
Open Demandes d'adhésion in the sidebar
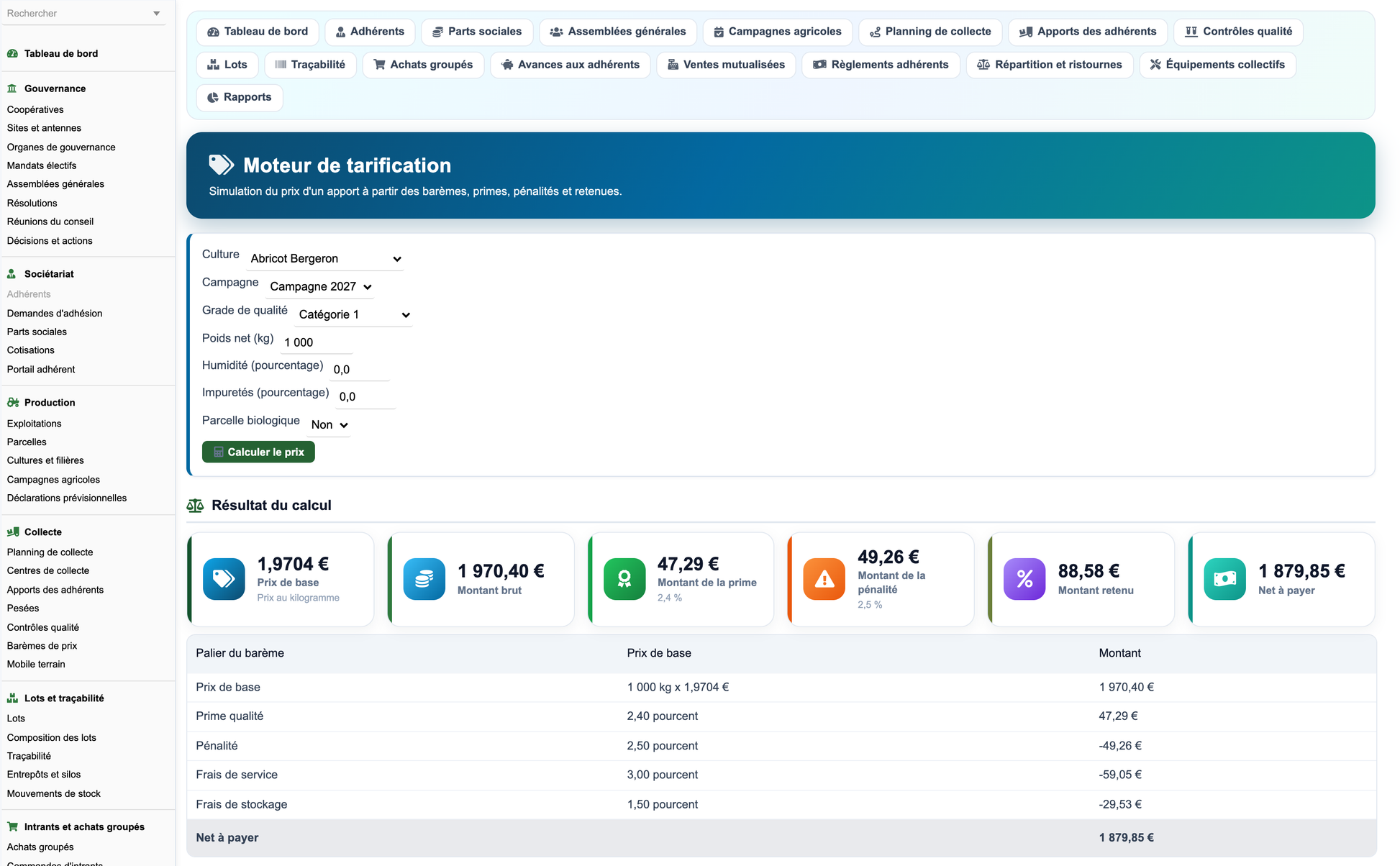[x=55, y=314]
